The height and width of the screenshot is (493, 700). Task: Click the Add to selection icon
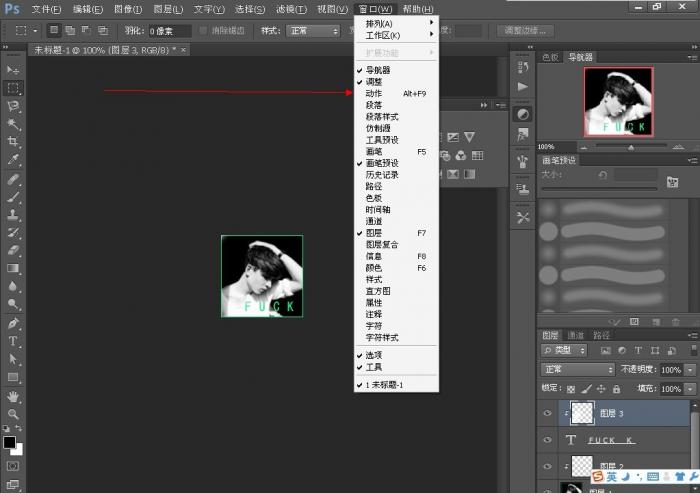click(70, 30)
